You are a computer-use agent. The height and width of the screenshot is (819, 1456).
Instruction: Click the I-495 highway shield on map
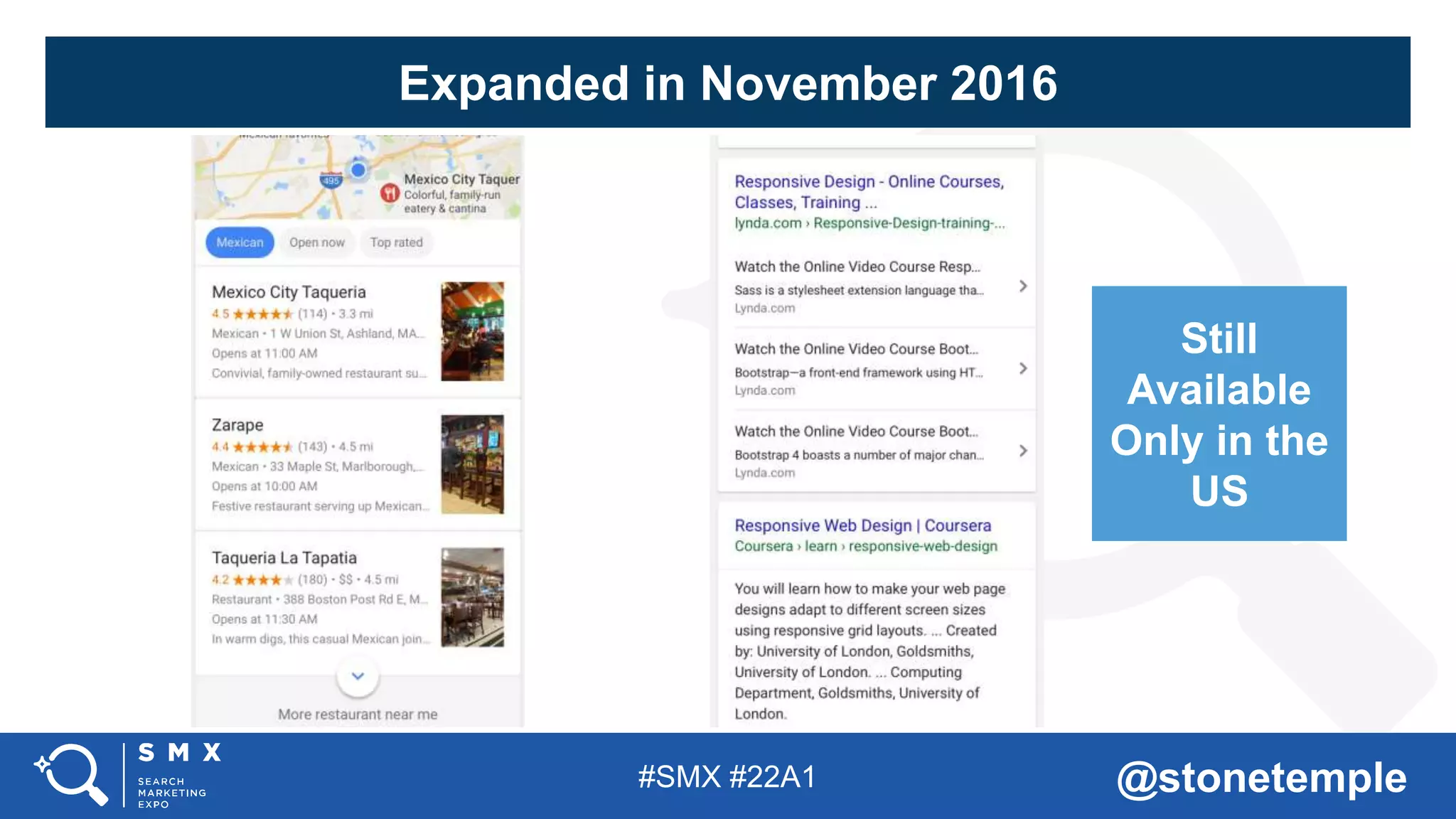[331, 180]
